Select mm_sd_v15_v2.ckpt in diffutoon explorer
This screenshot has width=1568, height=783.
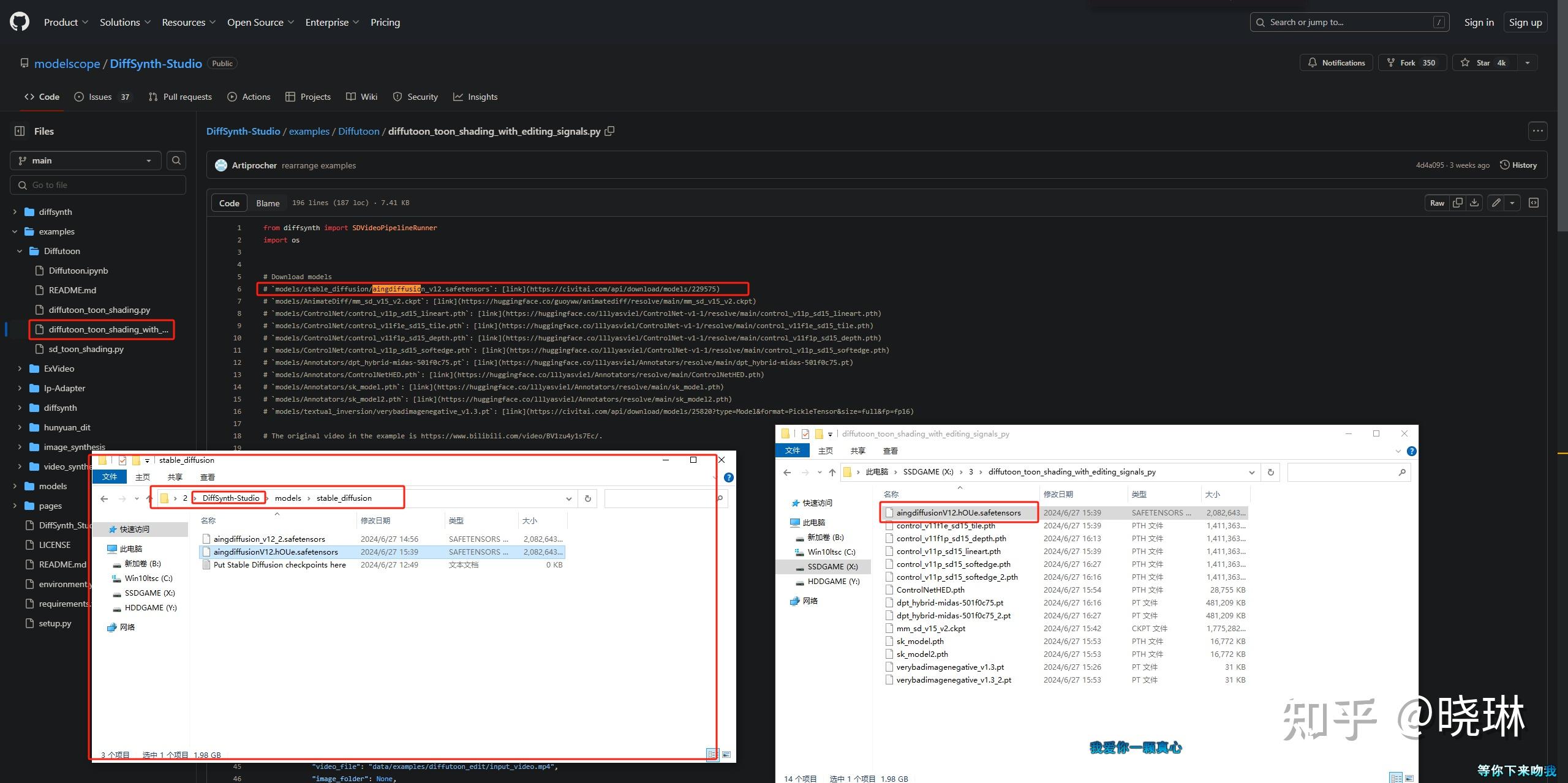pos(931,628)
